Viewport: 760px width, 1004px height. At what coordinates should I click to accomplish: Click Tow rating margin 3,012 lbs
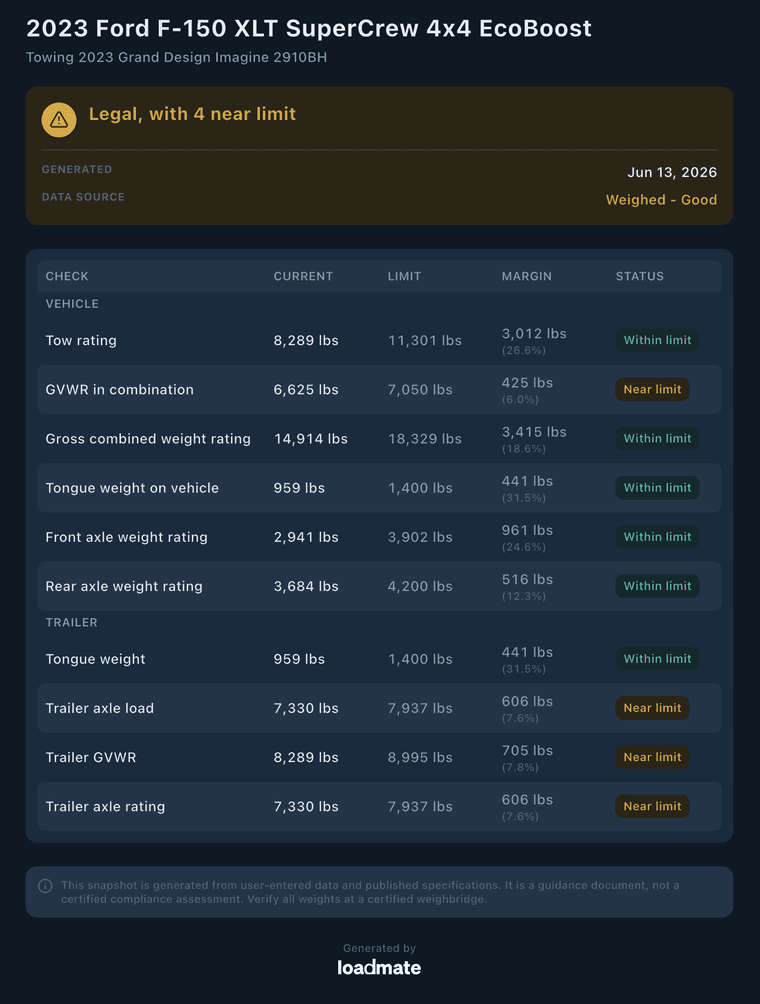coord(535,334)
